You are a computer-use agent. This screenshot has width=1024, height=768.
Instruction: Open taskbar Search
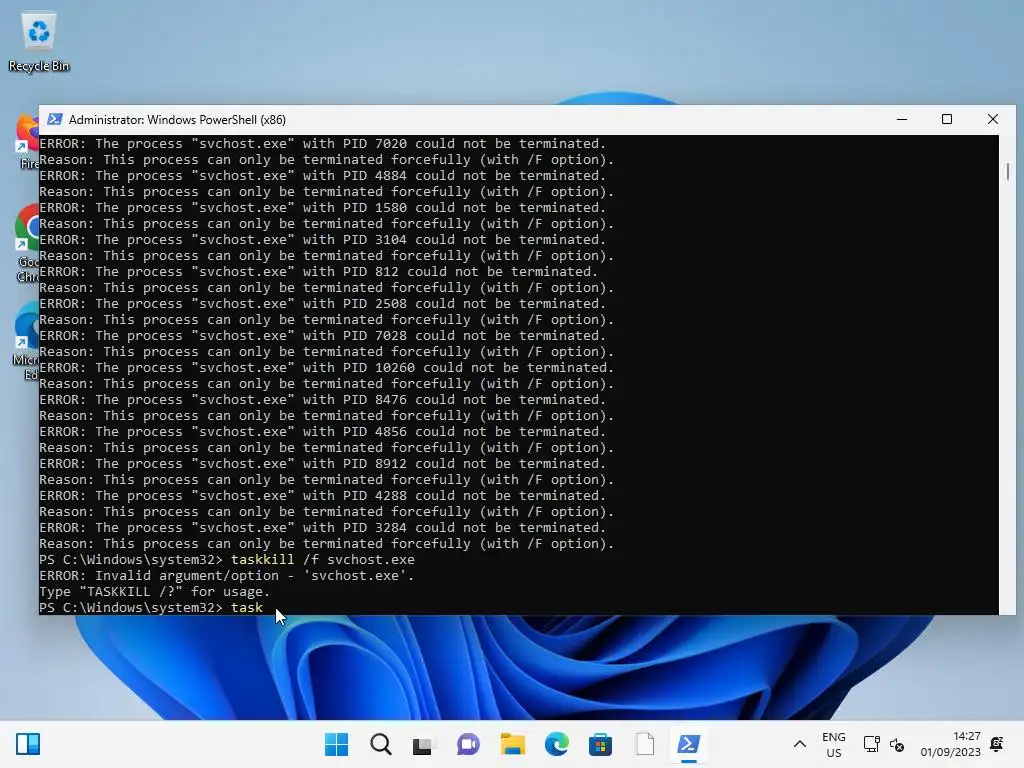[381, 744]
